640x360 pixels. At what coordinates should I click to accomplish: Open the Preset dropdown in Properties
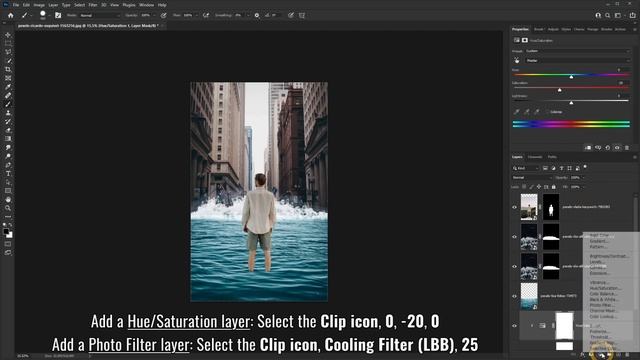(577, 51)
